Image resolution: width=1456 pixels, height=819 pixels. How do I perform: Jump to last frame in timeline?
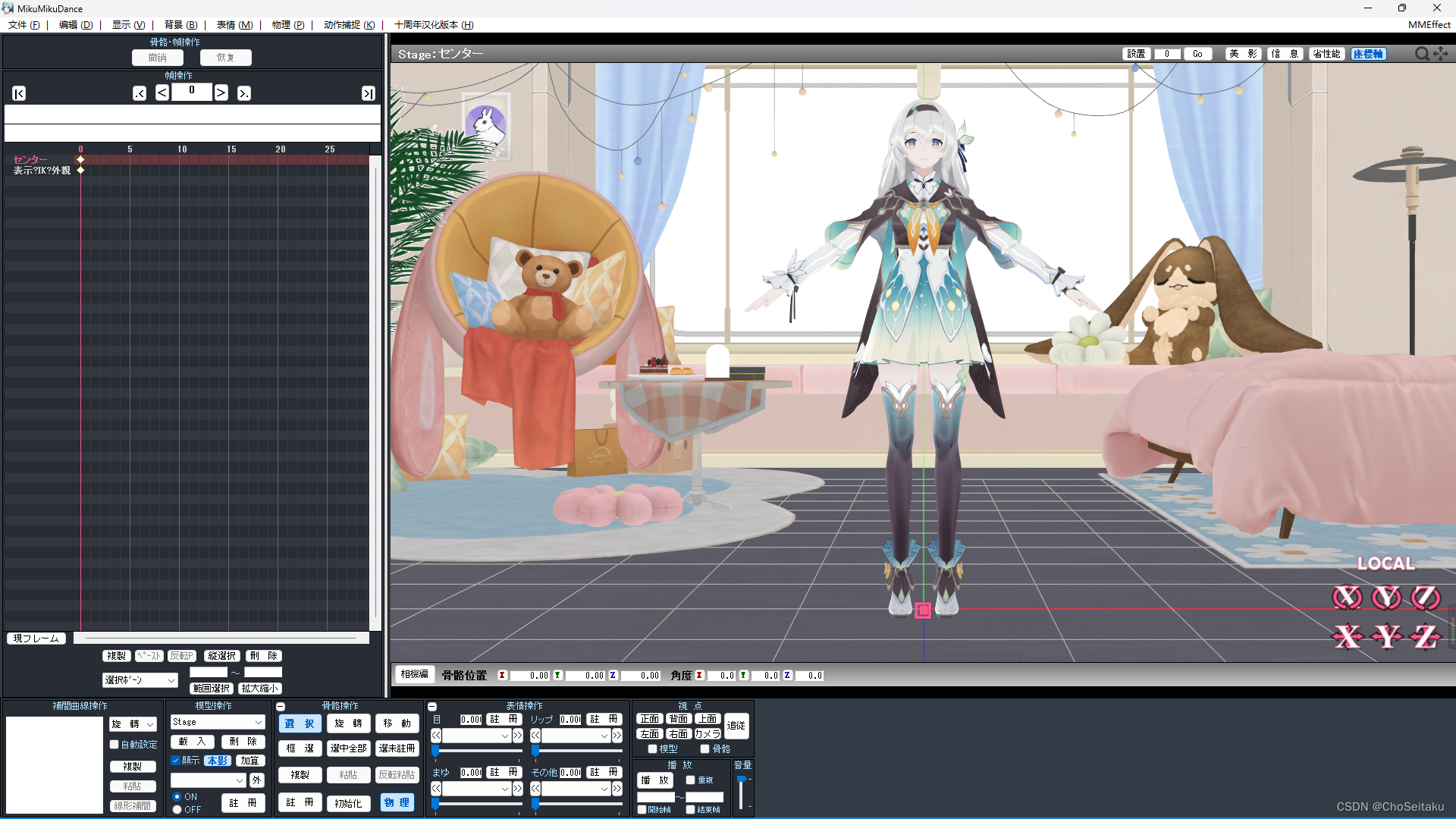click(x=368, y=93)
